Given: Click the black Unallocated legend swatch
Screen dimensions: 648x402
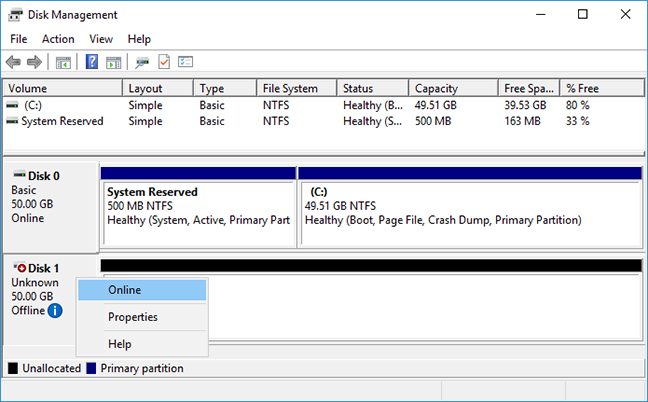Looking at the screenshot, I should click(x=13, y=368).
